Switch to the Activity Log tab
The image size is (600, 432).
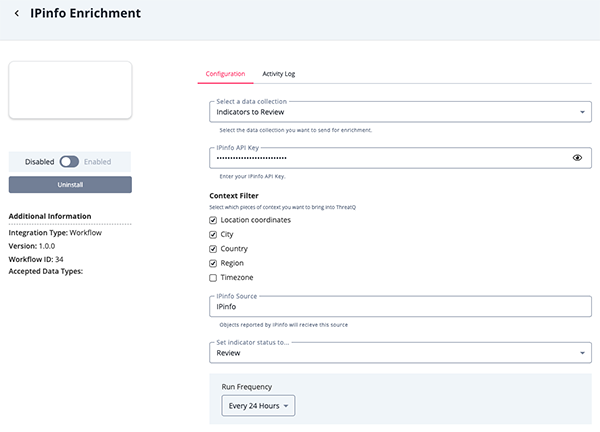click(279, 74)
